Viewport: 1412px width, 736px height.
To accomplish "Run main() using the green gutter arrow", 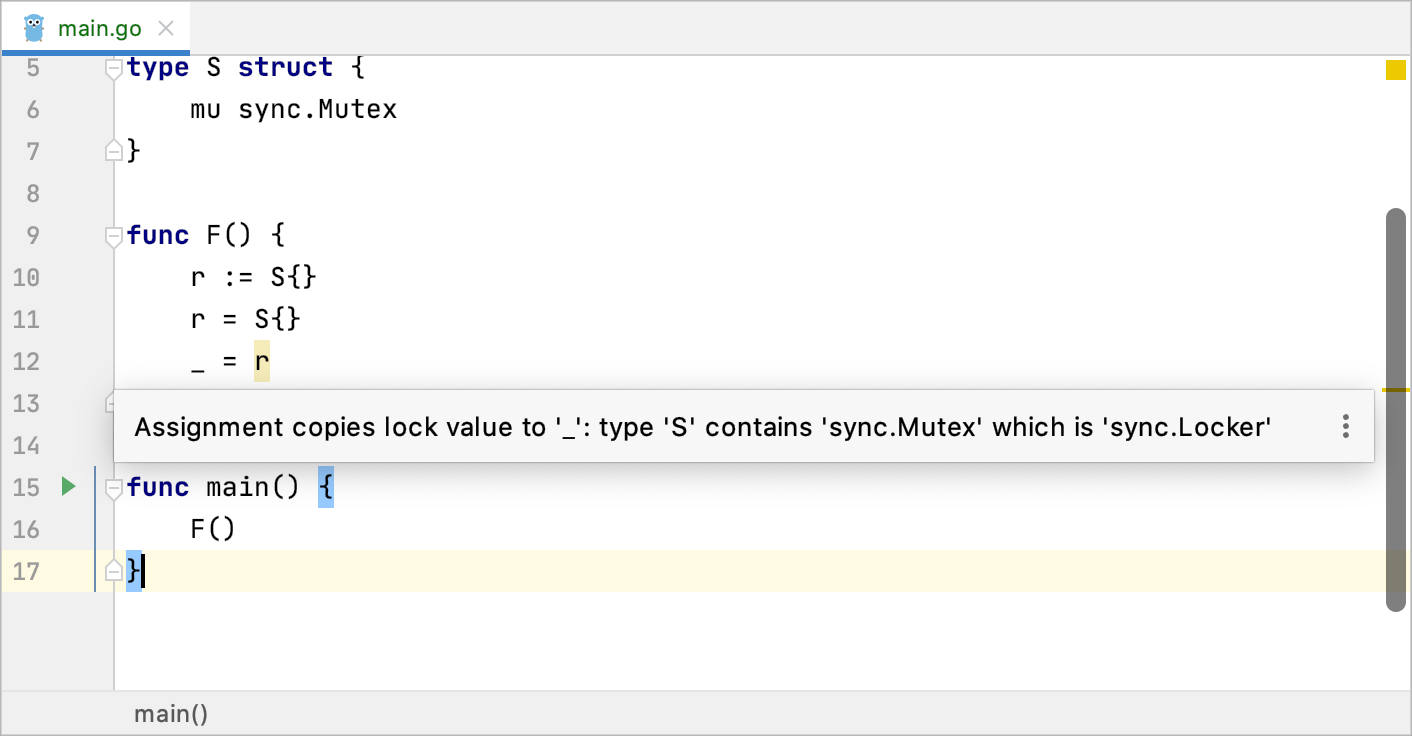I will point(68,487).
